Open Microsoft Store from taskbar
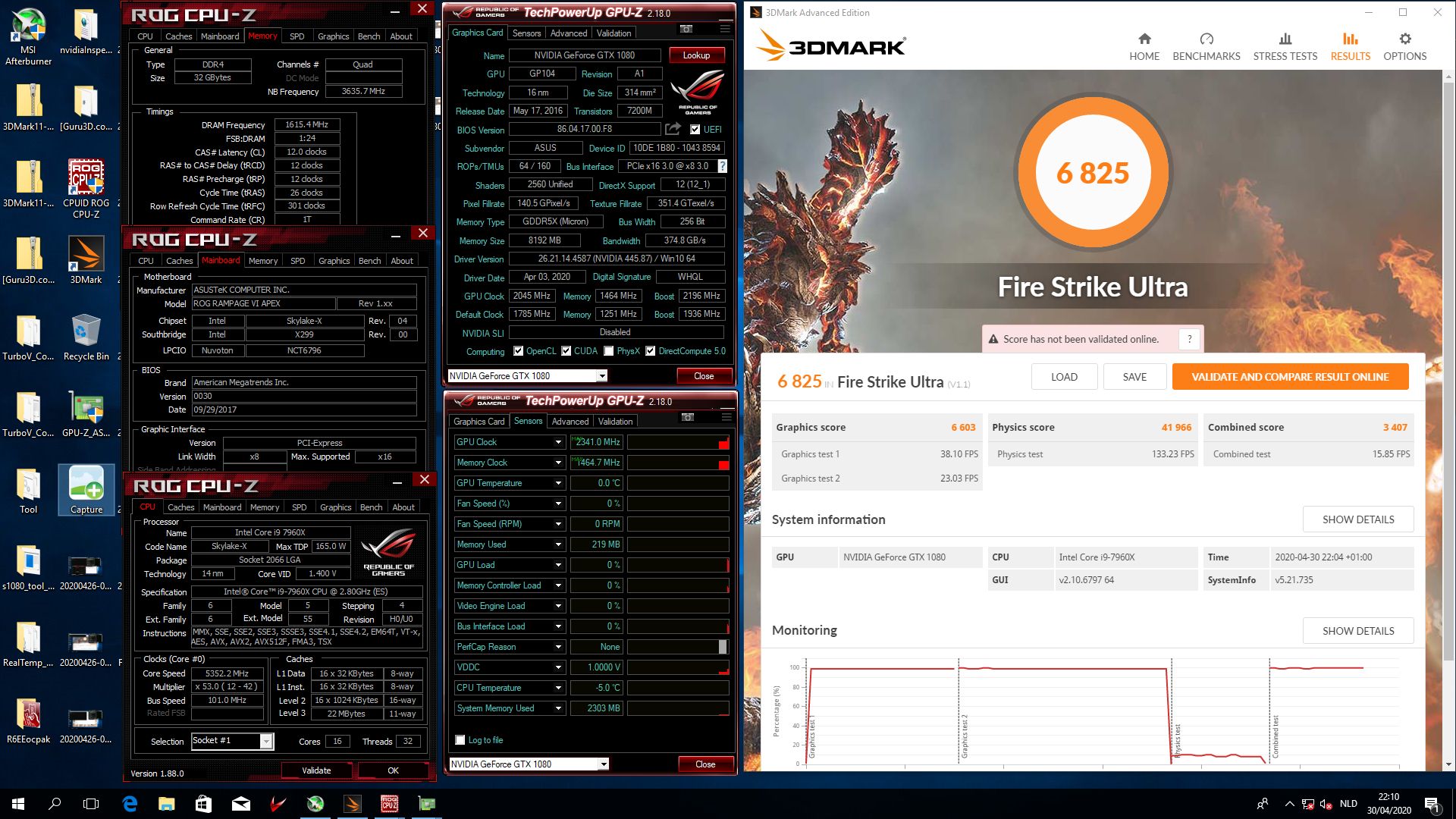 203,804
